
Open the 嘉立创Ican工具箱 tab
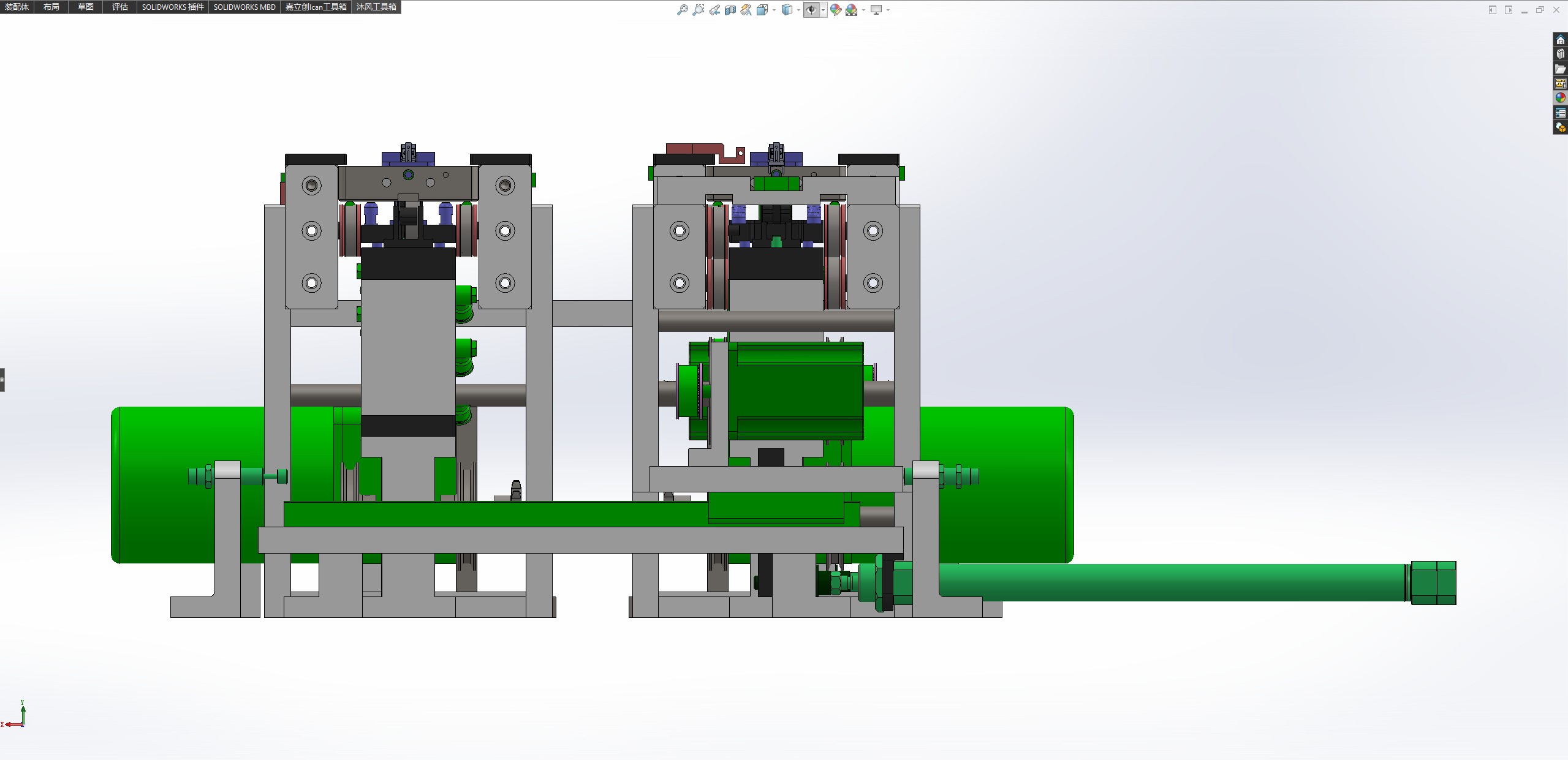[316, 7]
